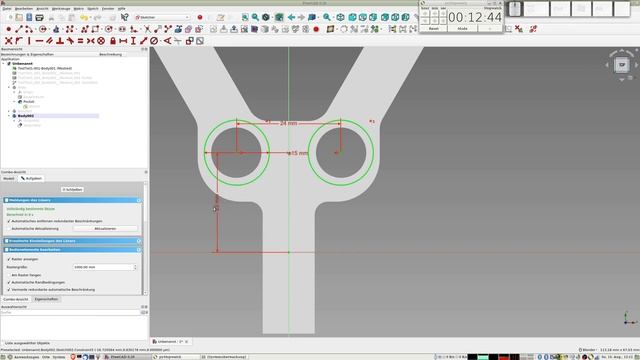Image resolution: width=640 pixels, height=360 pixels.
Task: Select the Create Arc sketch tool
Action: (x=29, y=29)
